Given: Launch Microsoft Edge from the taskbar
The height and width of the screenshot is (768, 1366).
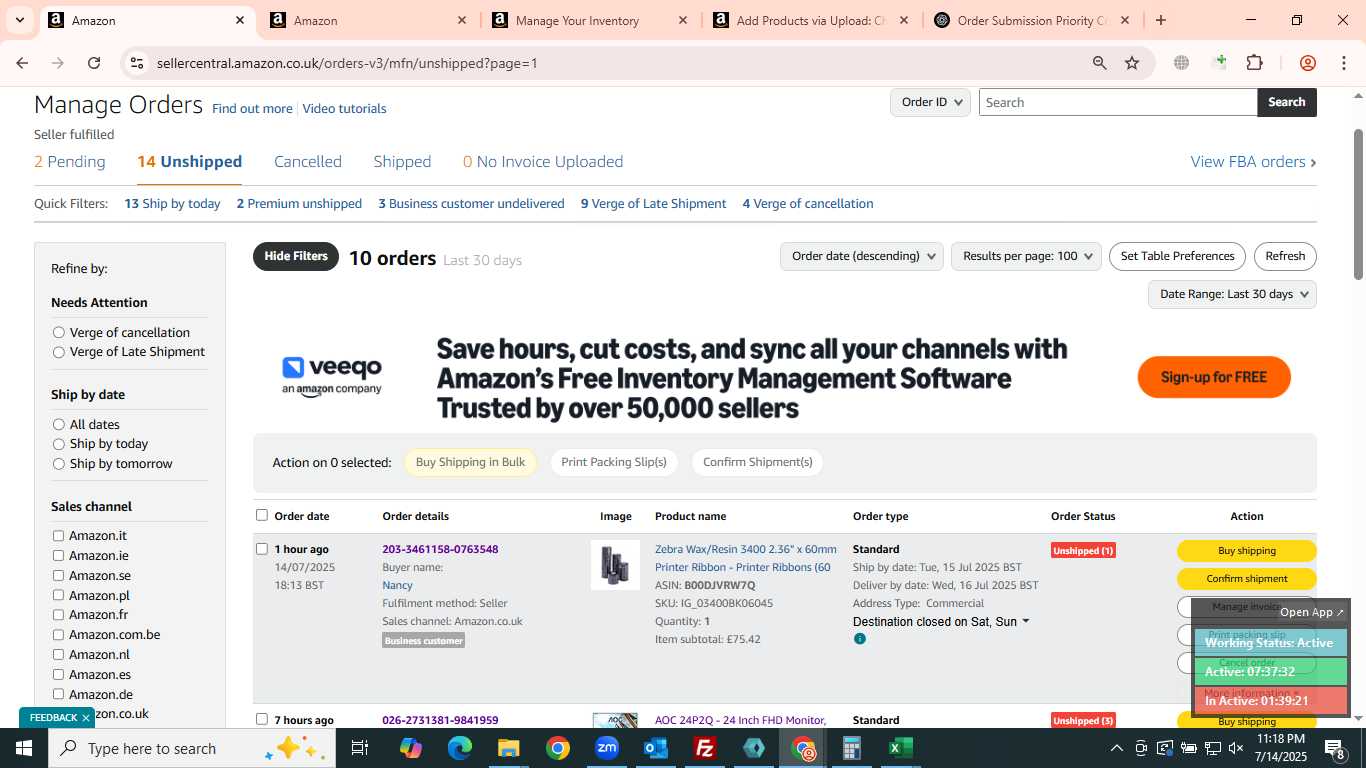Looking at the screenshot, I should pos(459,748).
